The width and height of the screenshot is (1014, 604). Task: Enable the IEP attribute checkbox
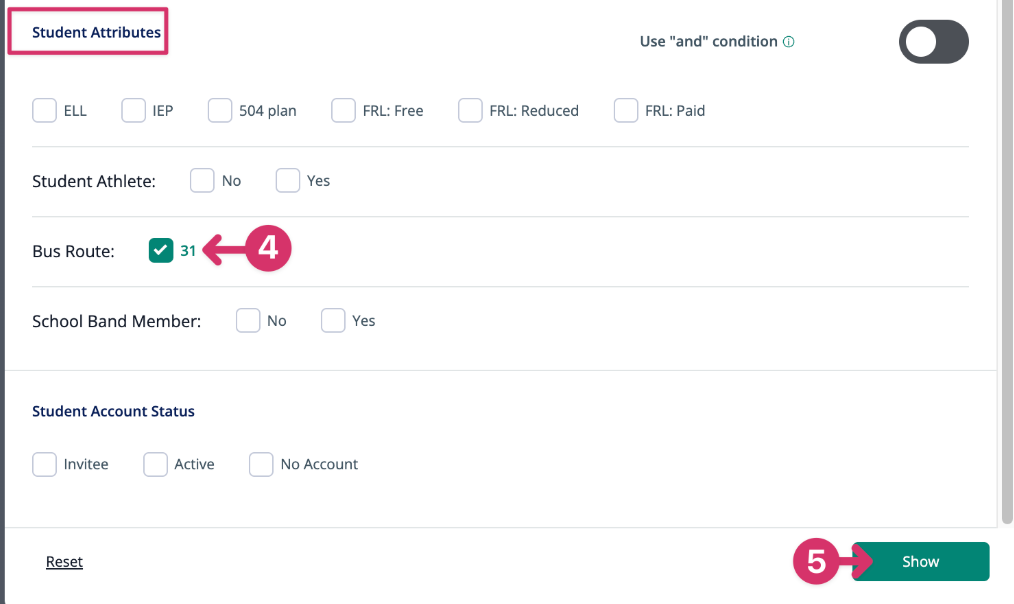134,110
